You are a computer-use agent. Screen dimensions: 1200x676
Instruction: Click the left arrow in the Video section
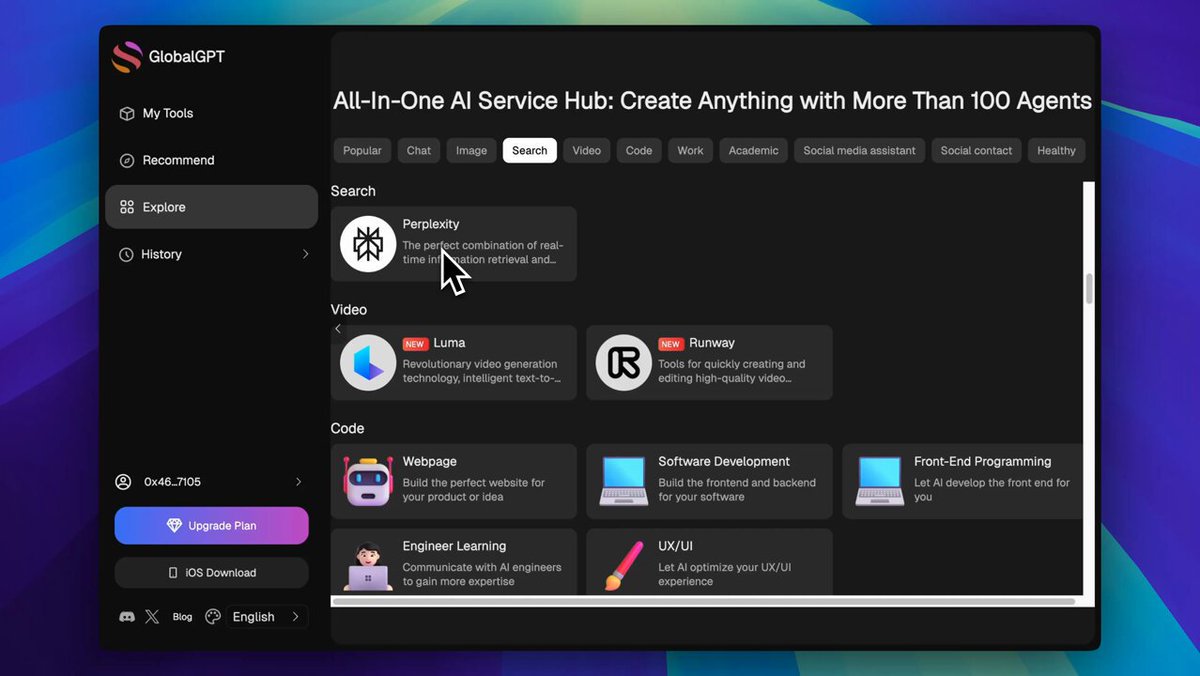point(338,329)
